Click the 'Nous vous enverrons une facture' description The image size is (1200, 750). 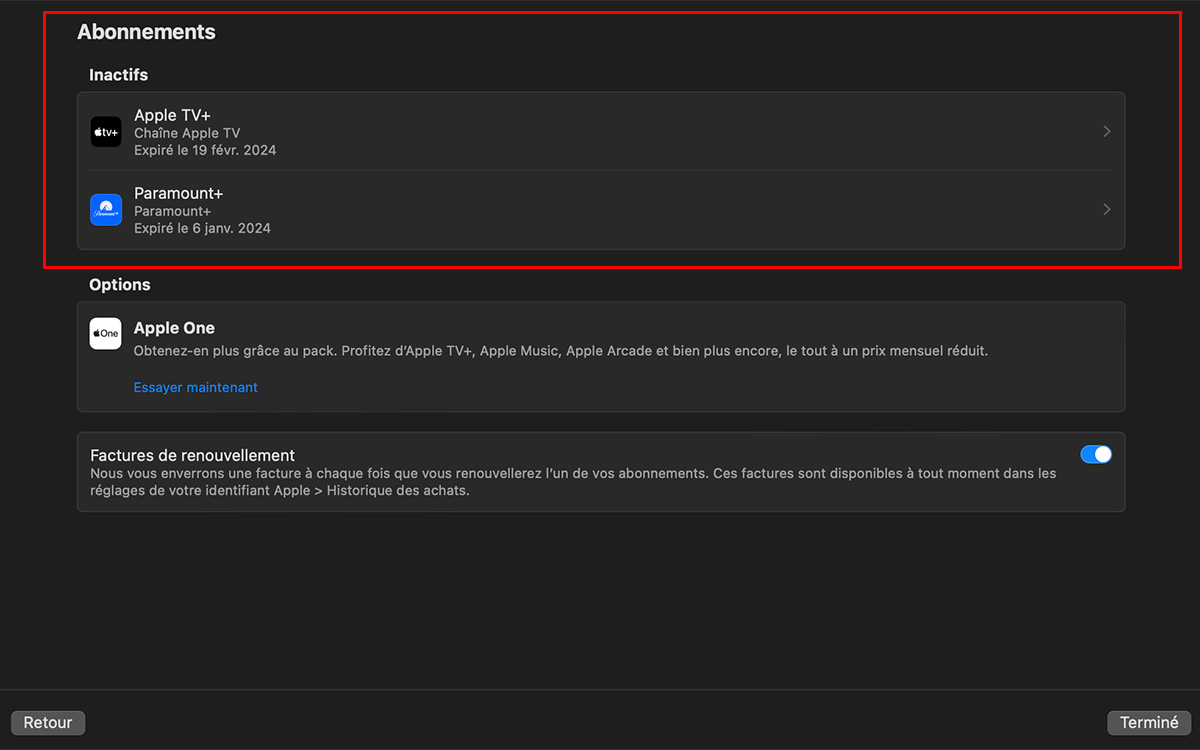[x=573, y=482]
